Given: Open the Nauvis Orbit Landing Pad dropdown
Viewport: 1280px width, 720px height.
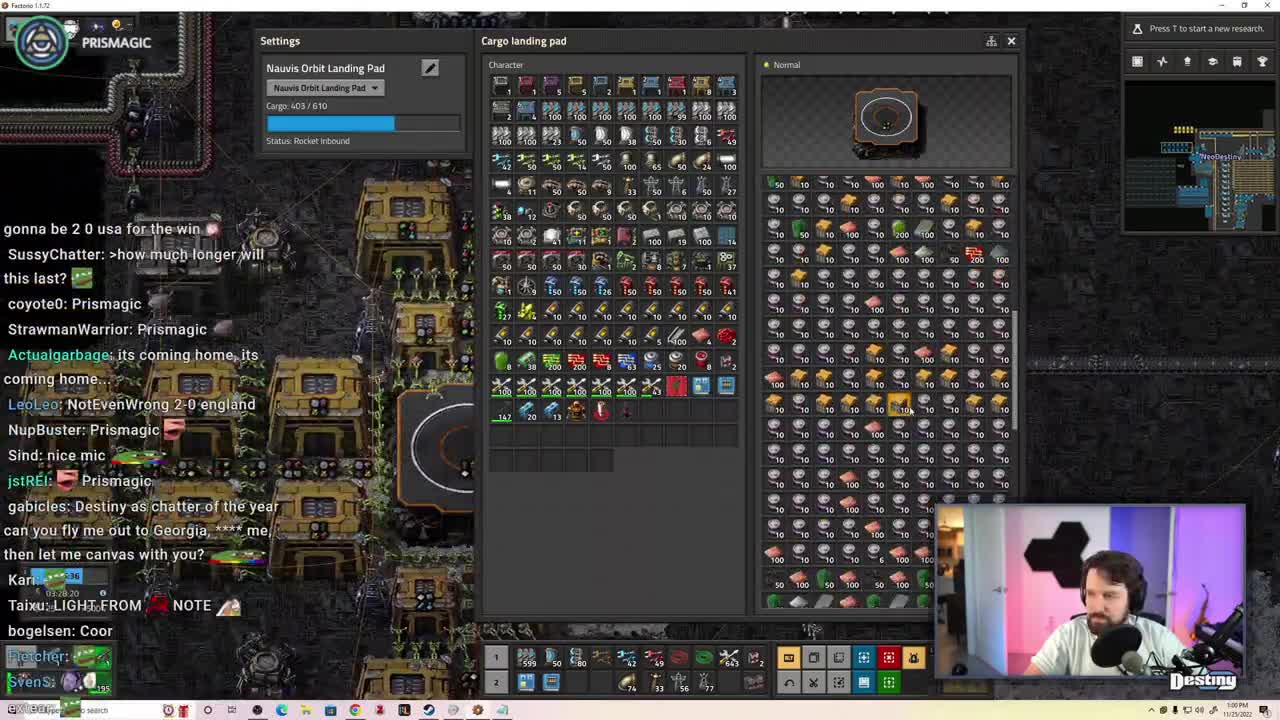Looking at the screenshot, I should point(326,88).
